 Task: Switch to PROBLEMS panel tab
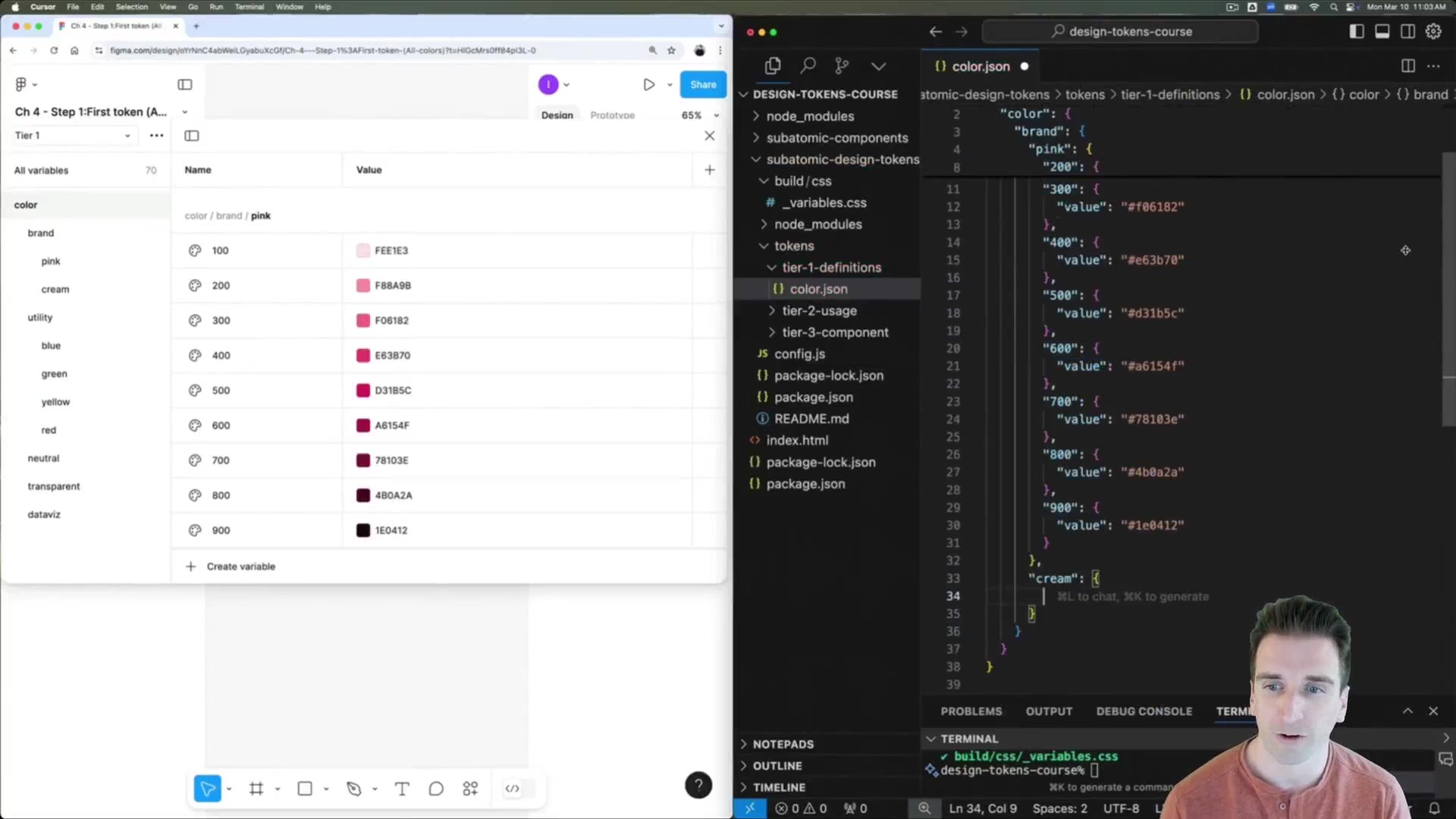click(x=971, y=711)
